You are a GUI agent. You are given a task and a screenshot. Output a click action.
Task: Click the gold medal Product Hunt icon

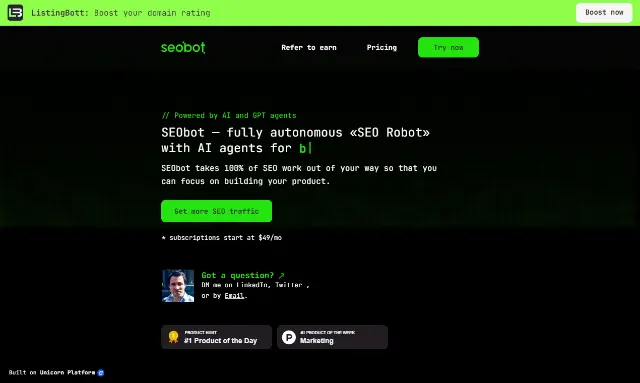click(173, 337)
